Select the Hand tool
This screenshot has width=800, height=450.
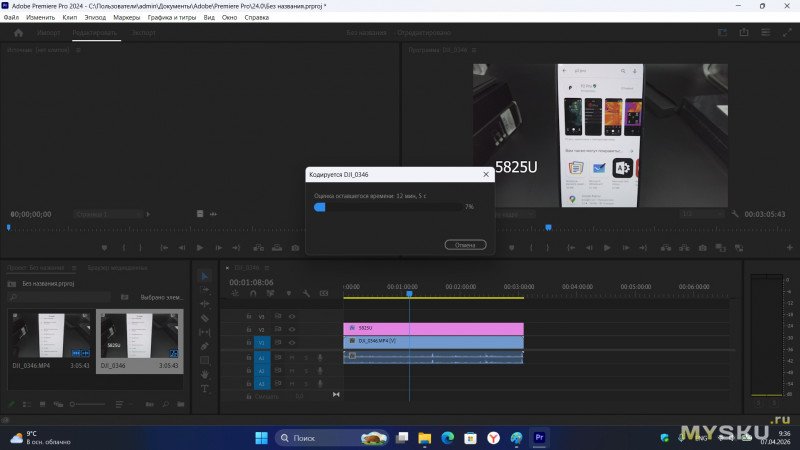205,374
